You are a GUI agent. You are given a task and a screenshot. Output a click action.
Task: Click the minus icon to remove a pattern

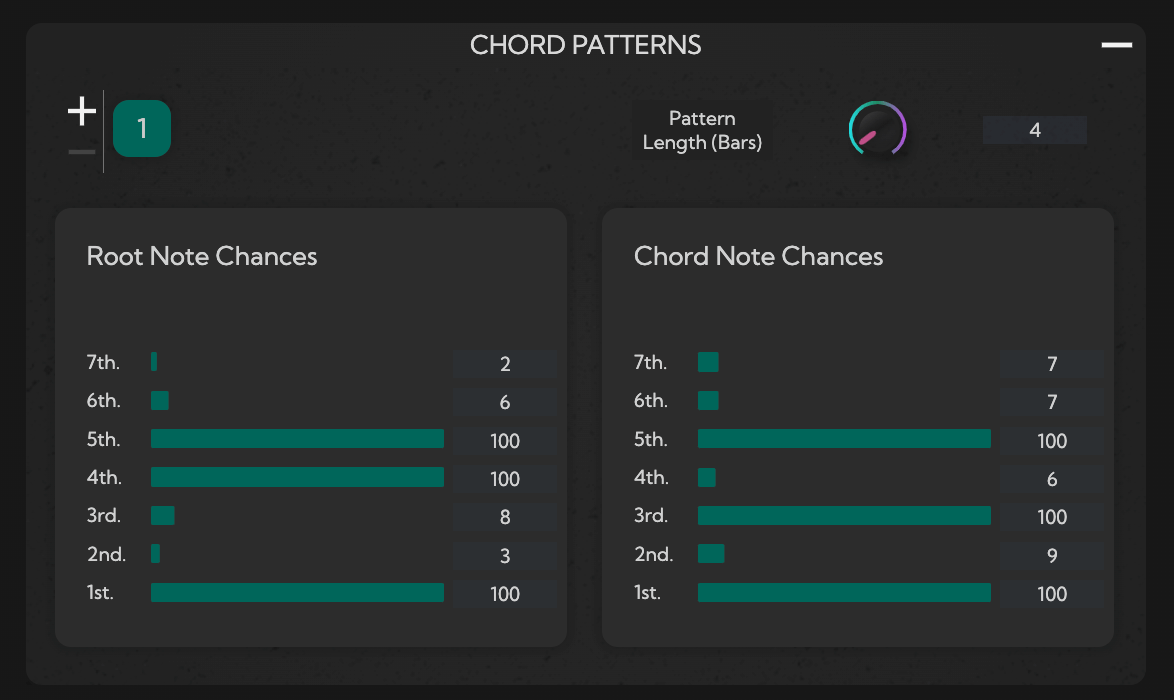pos(81,151)
